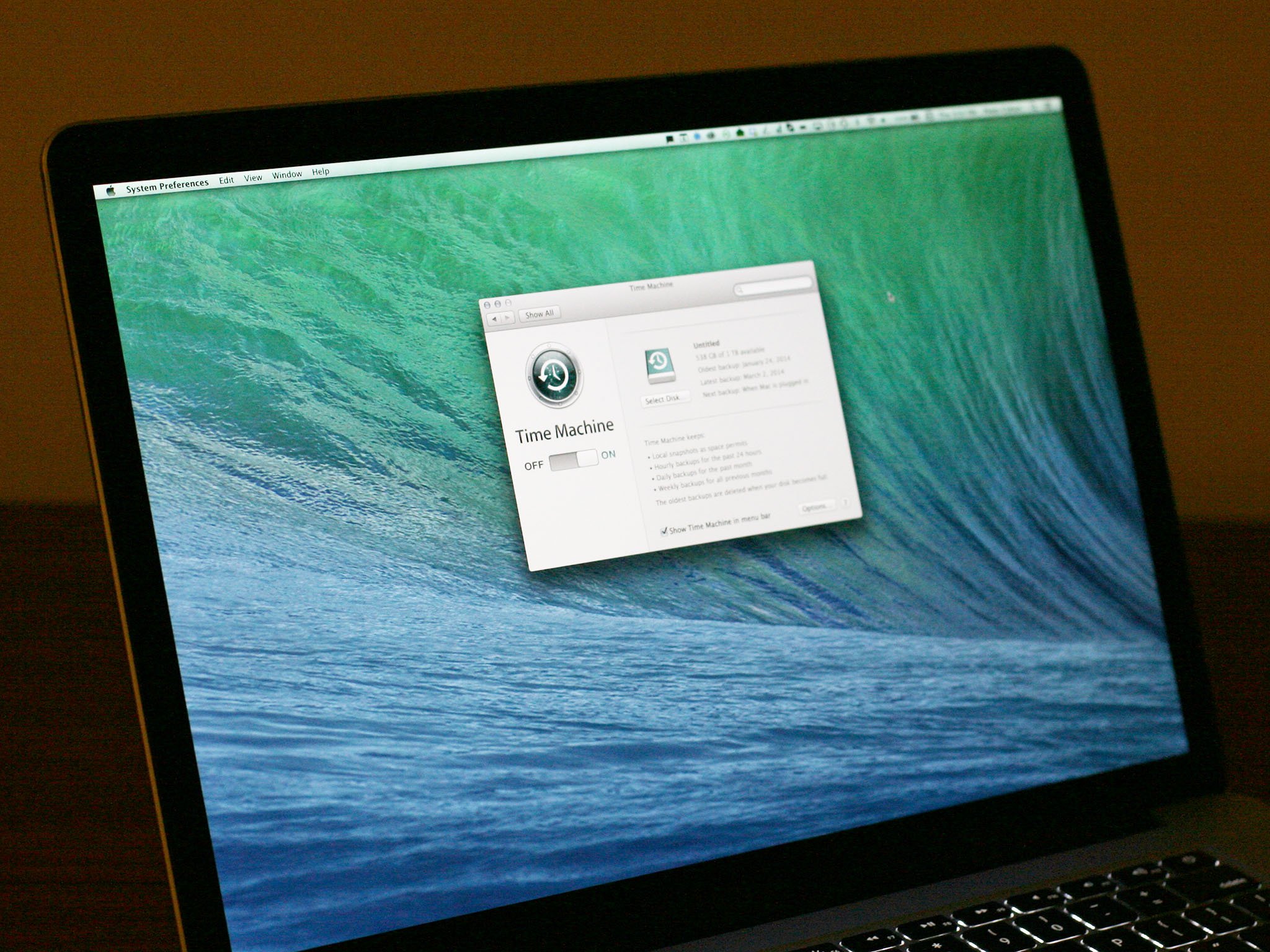Viewport: 1270px width, 952px height.
Task: Focus the System Preferences search field
Action: [x=773, y=287]
